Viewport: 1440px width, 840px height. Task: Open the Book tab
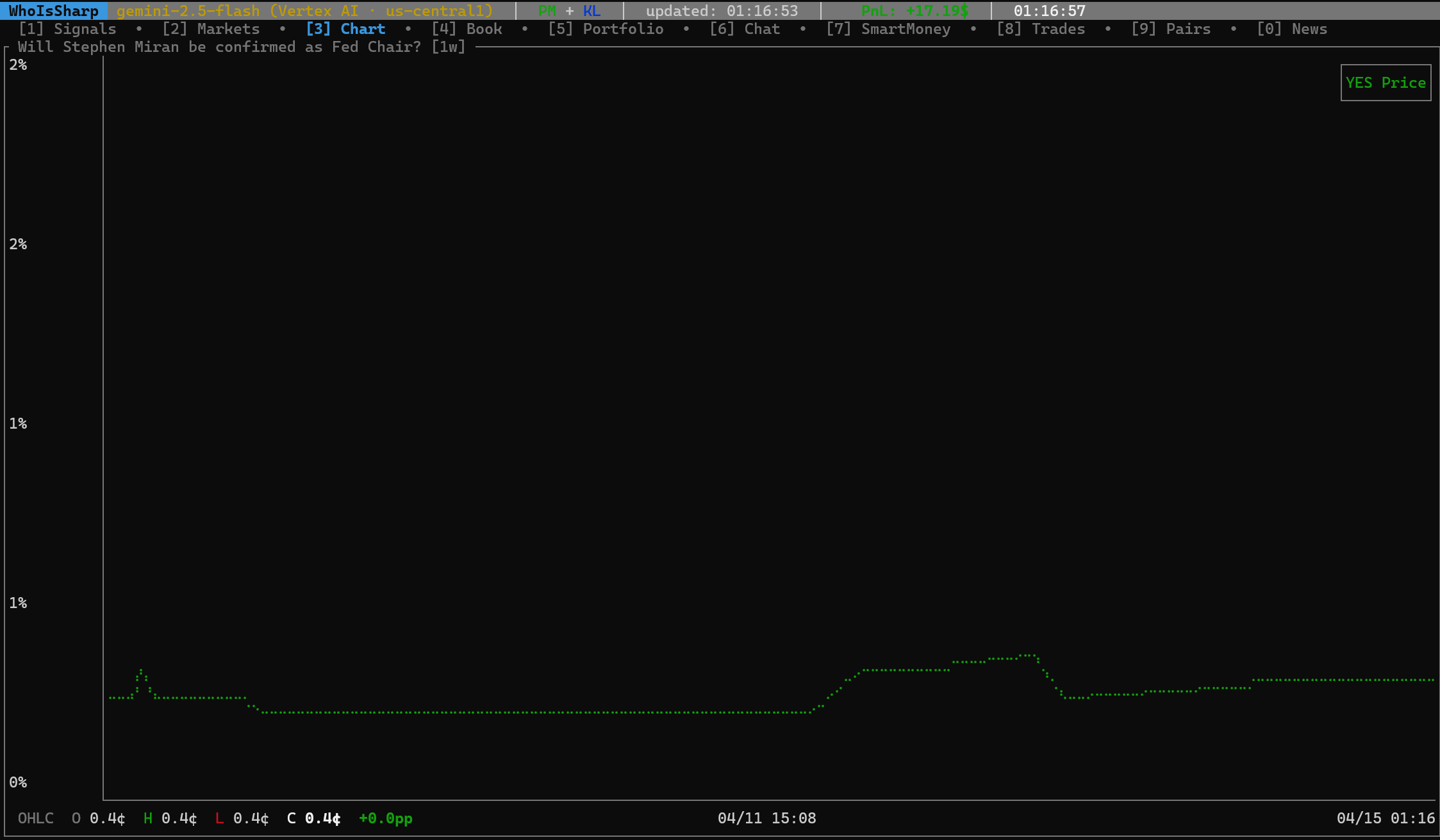click(x=467, y=29)
